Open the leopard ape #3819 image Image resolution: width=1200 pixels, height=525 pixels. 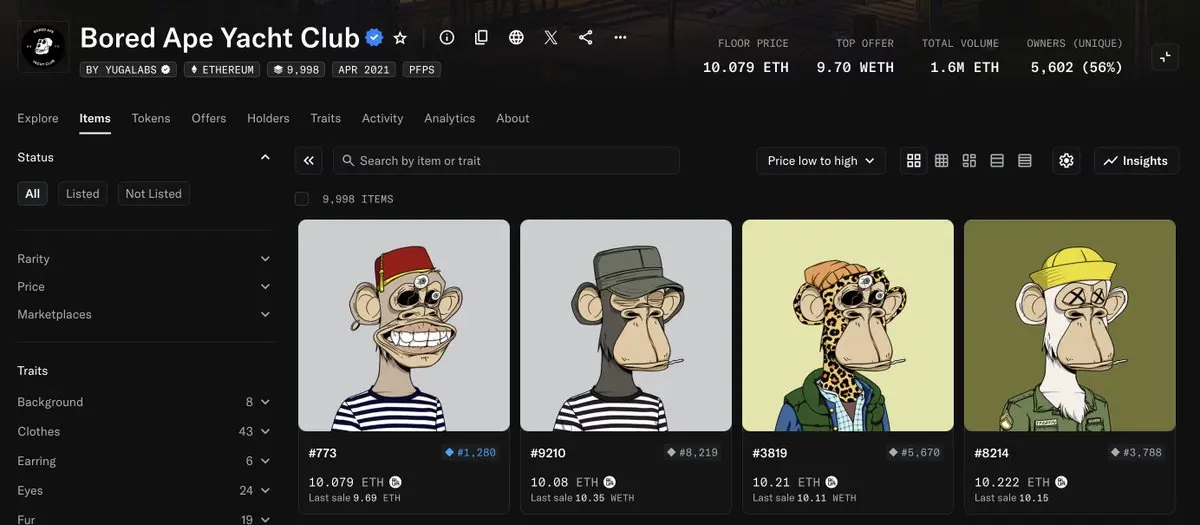click(848, 326)
